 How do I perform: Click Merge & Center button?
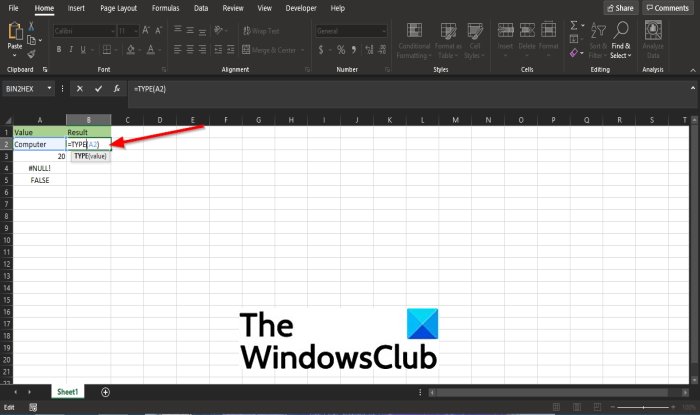point(269,50)
